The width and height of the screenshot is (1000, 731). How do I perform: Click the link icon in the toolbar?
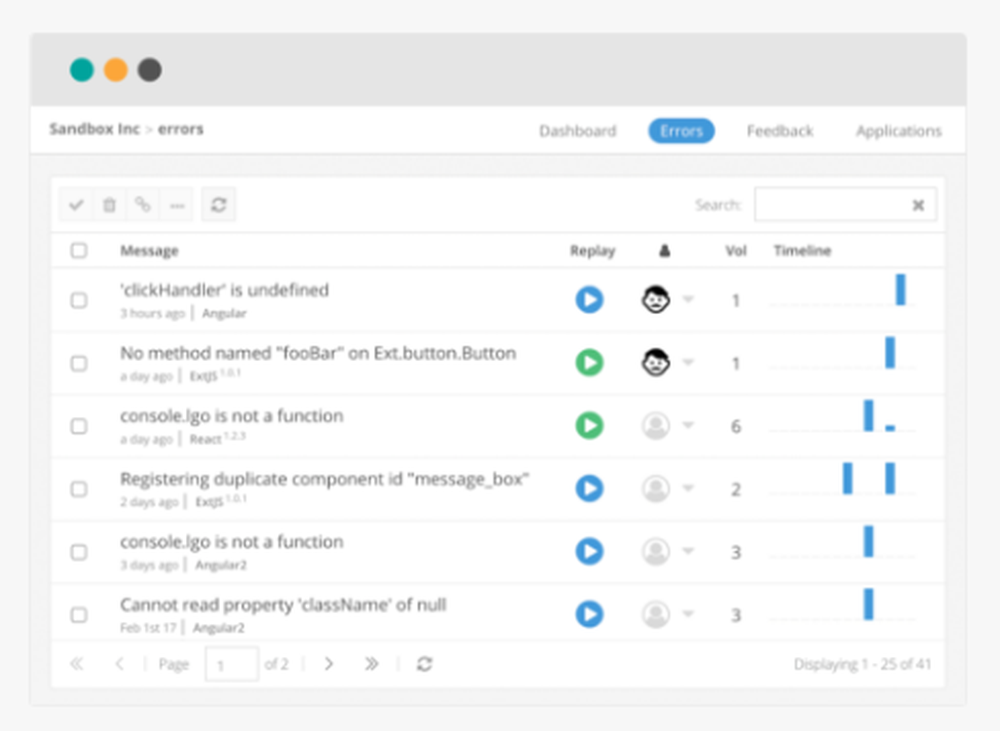click(143, 204)
